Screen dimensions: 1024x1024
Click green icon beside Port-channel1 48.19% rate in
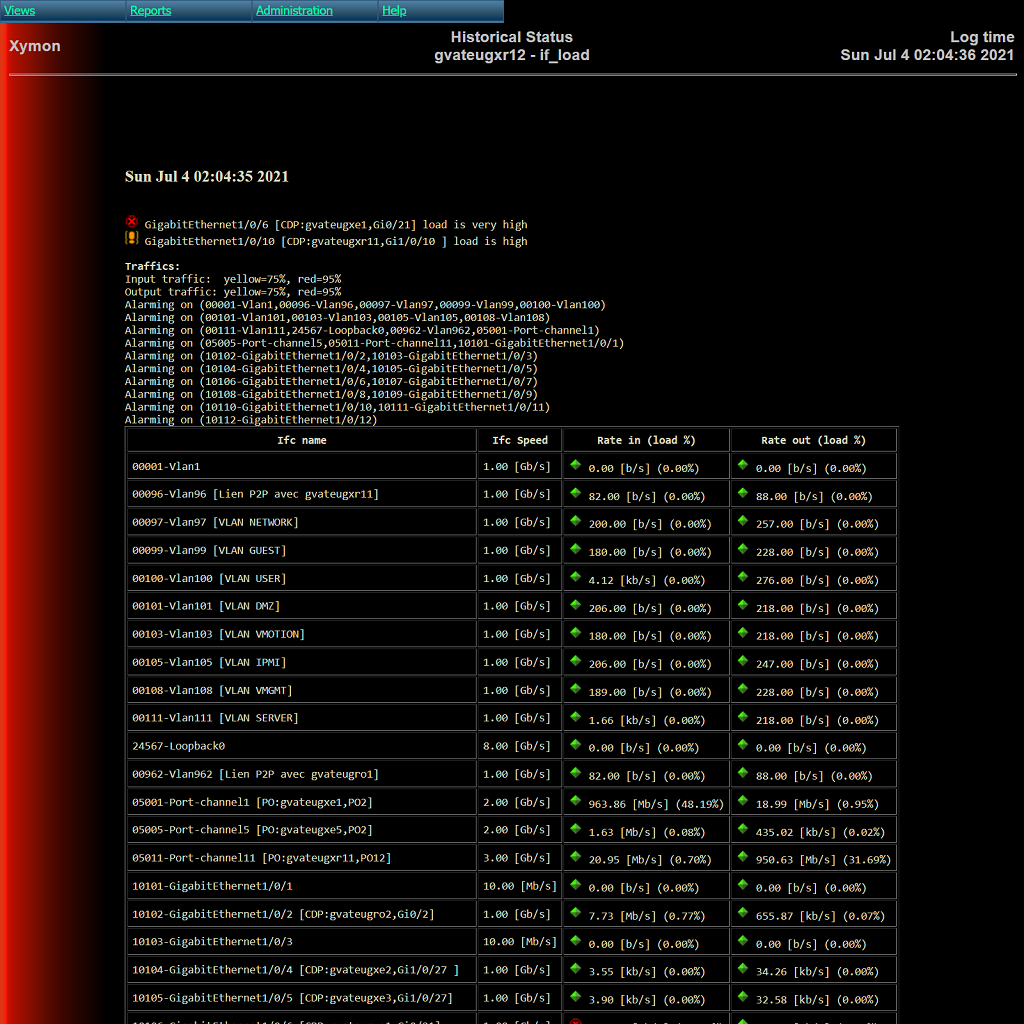click(575, 800)
